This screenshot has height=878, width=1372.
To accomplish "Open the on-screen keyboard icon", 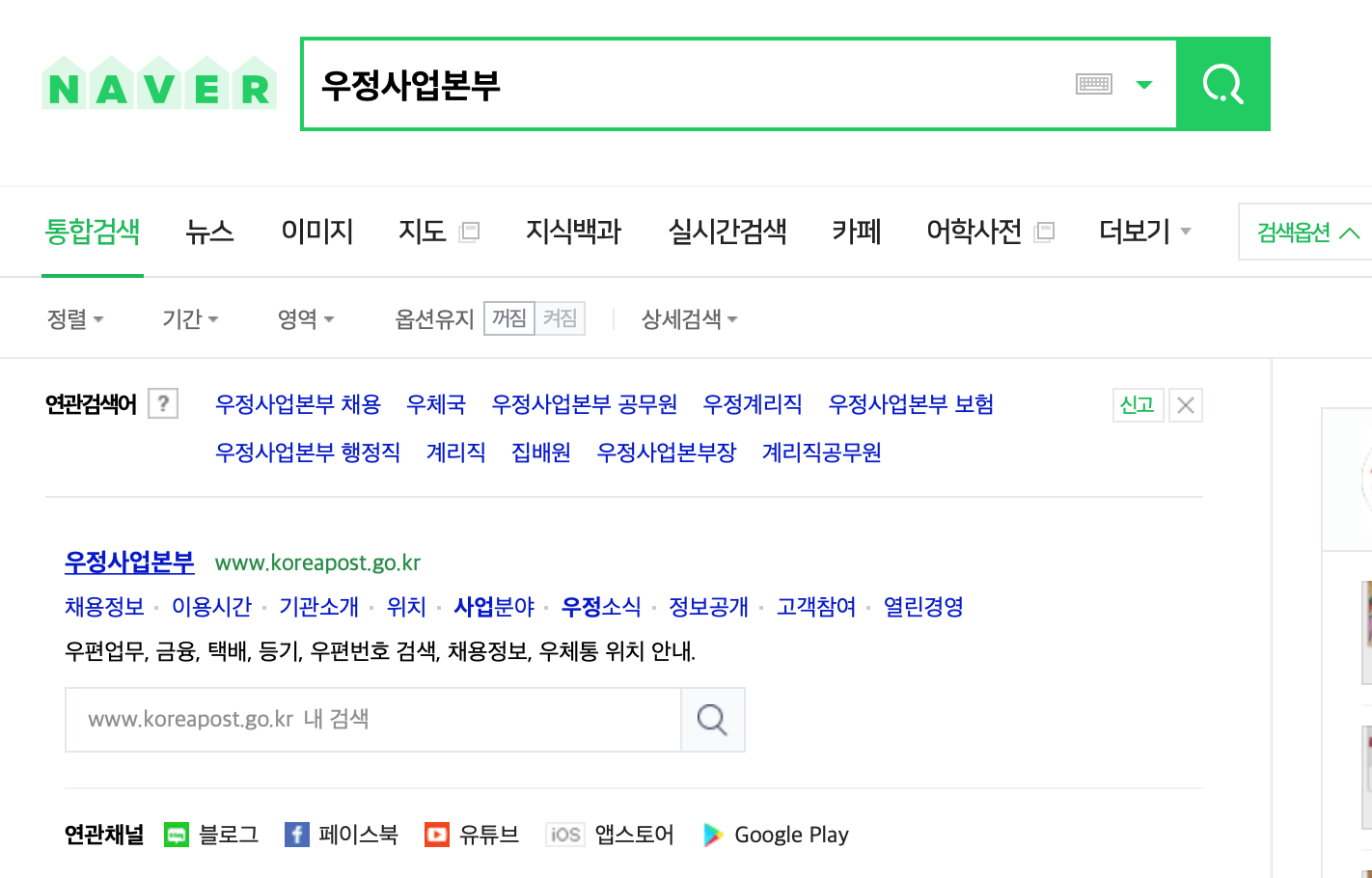I will pyautogui.click(x=1094, y=84).
